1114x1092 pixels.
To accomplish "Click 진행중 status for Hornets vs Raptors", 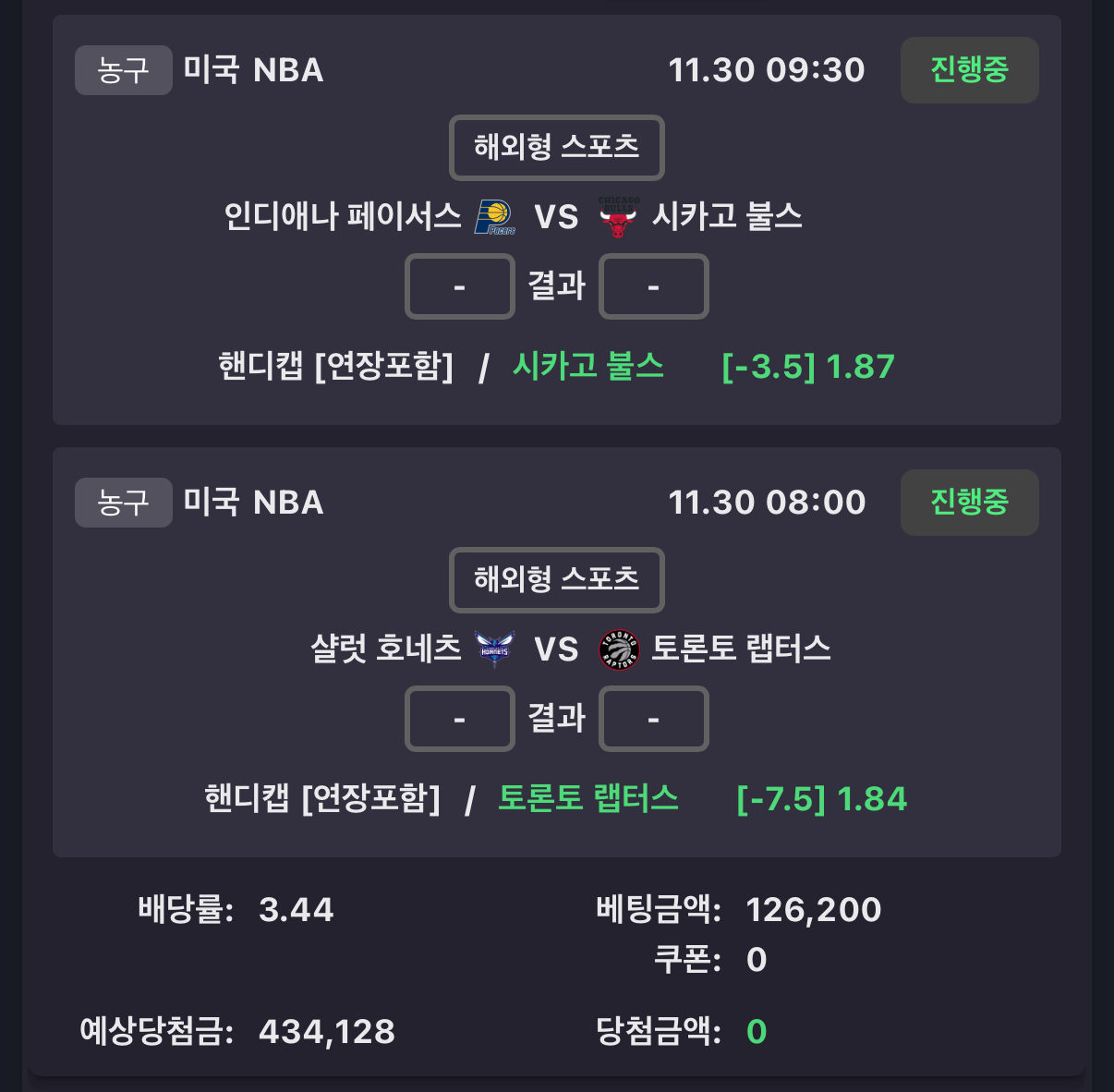I will 969,503.
